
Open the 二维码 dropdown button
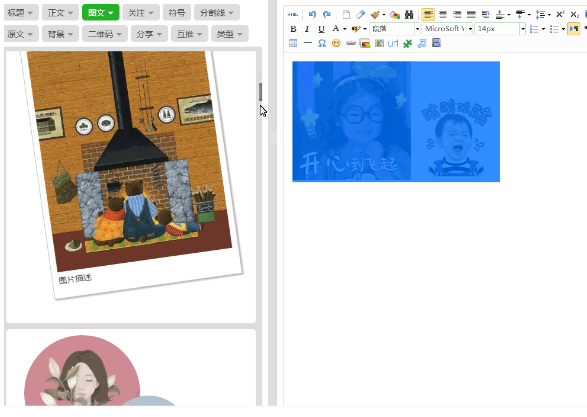click(x=105, y=34)
